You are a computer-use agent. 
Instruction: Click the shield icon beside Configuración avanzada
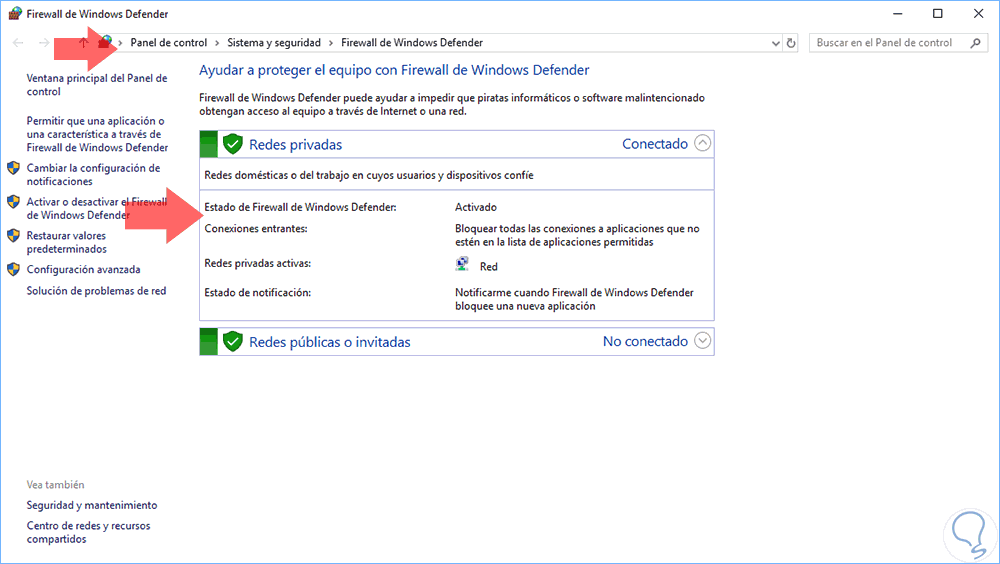pos(13,270)
